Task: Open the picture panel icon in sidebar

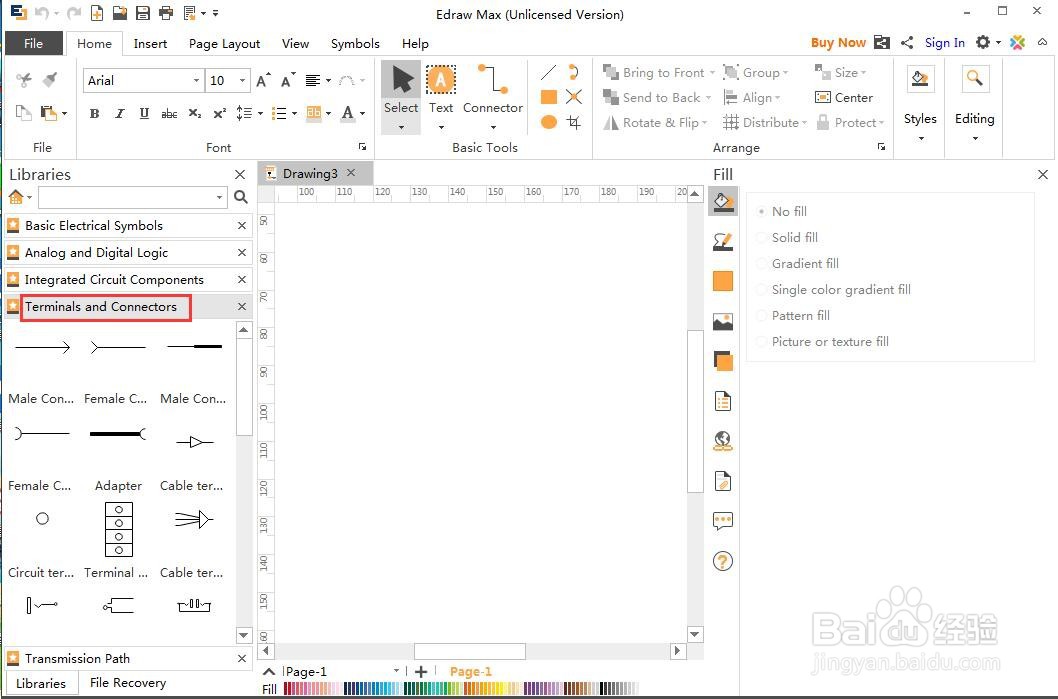Action: 723,322
